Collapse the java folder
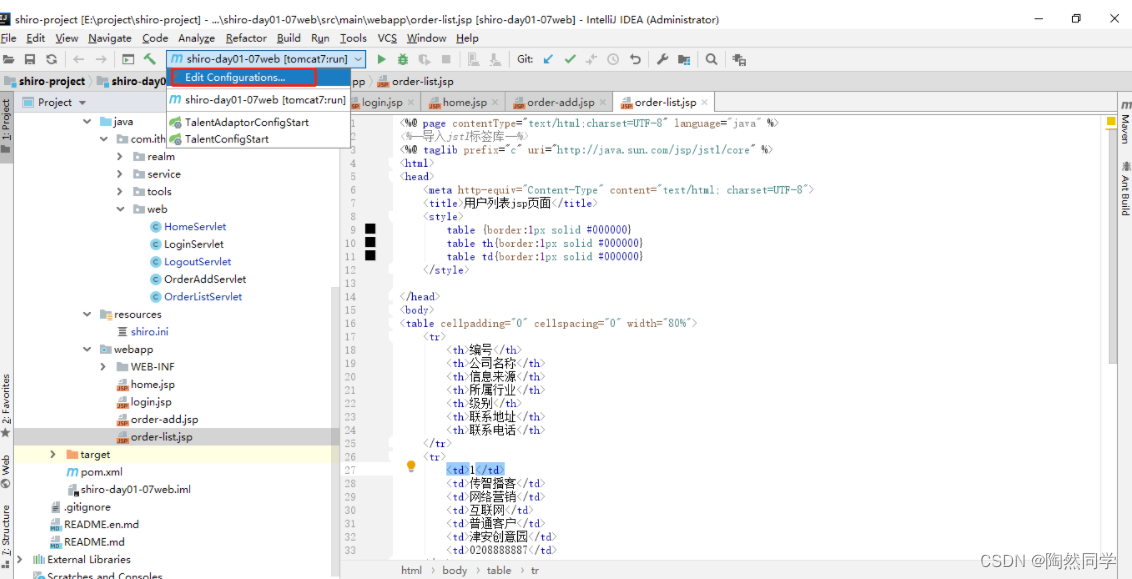Viewport: 1132px width, 579px height. [x=87, y=121]
